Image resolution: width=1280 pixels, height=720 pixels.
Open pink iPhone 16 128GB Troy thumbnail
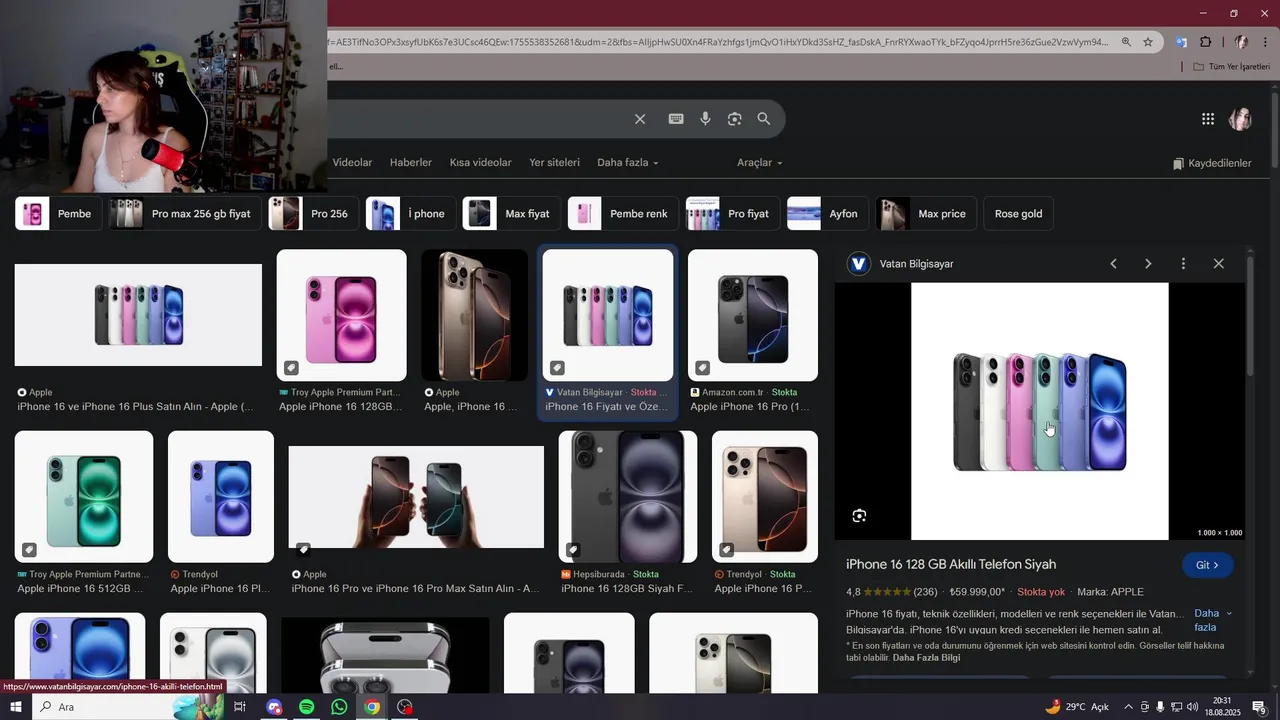(342, 315)
